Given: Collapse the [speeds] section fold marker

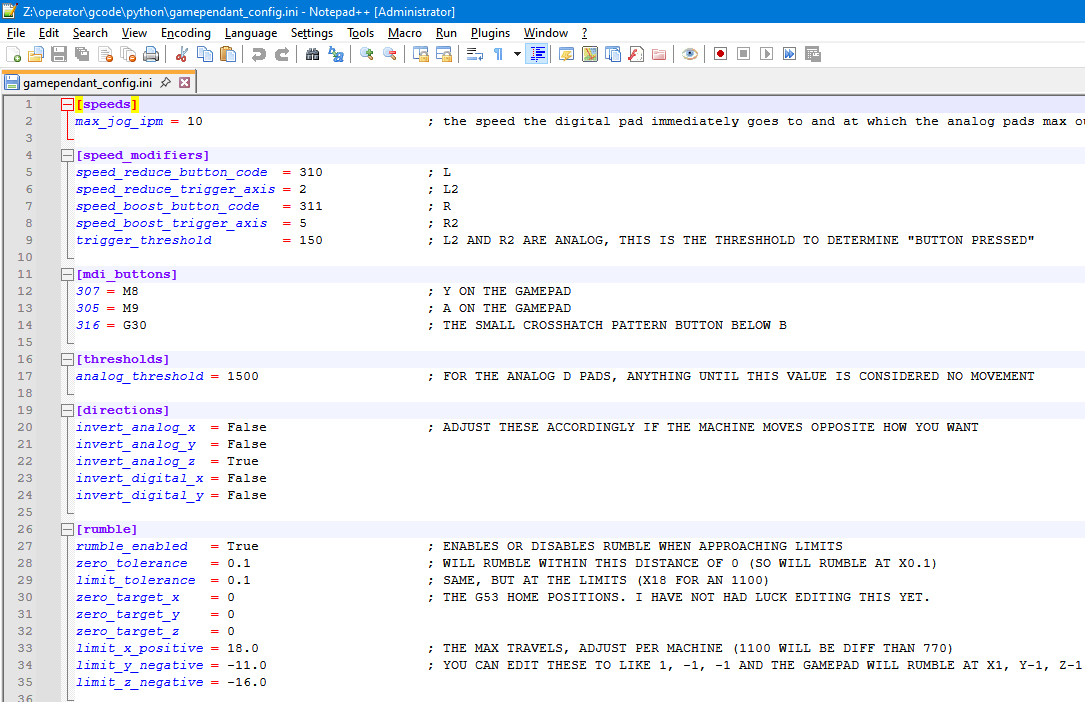Looking at the screenshot, I should click(x=67, y=104).
